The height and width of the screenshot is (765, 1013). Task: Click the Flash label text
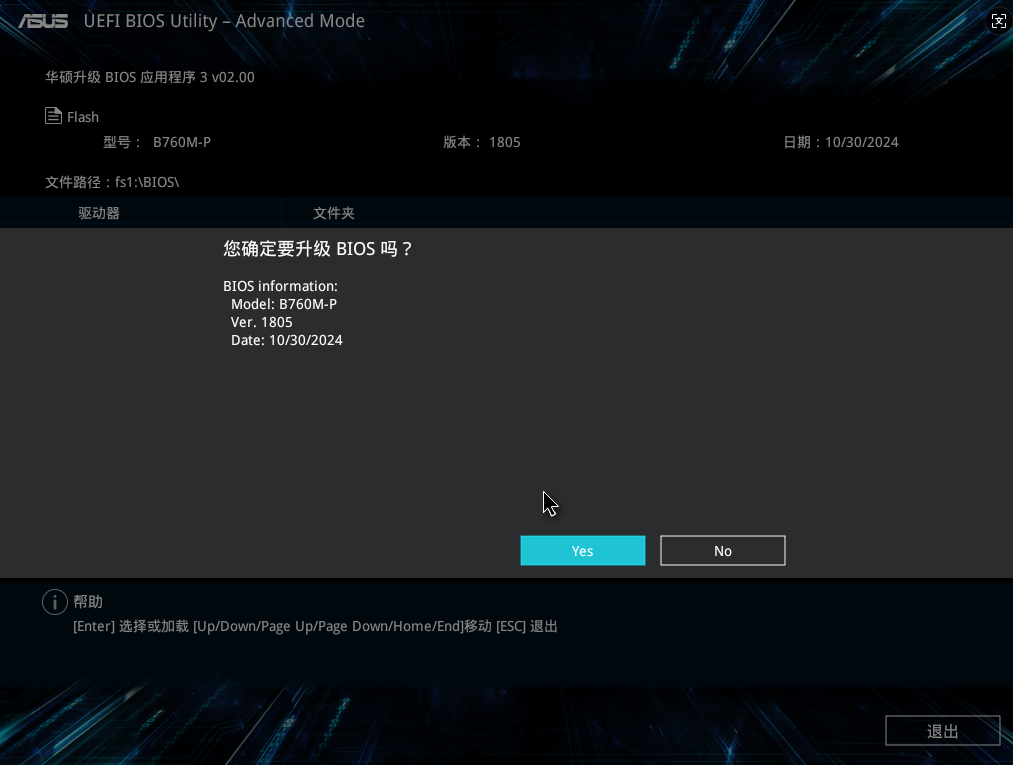tap(83, 117)
